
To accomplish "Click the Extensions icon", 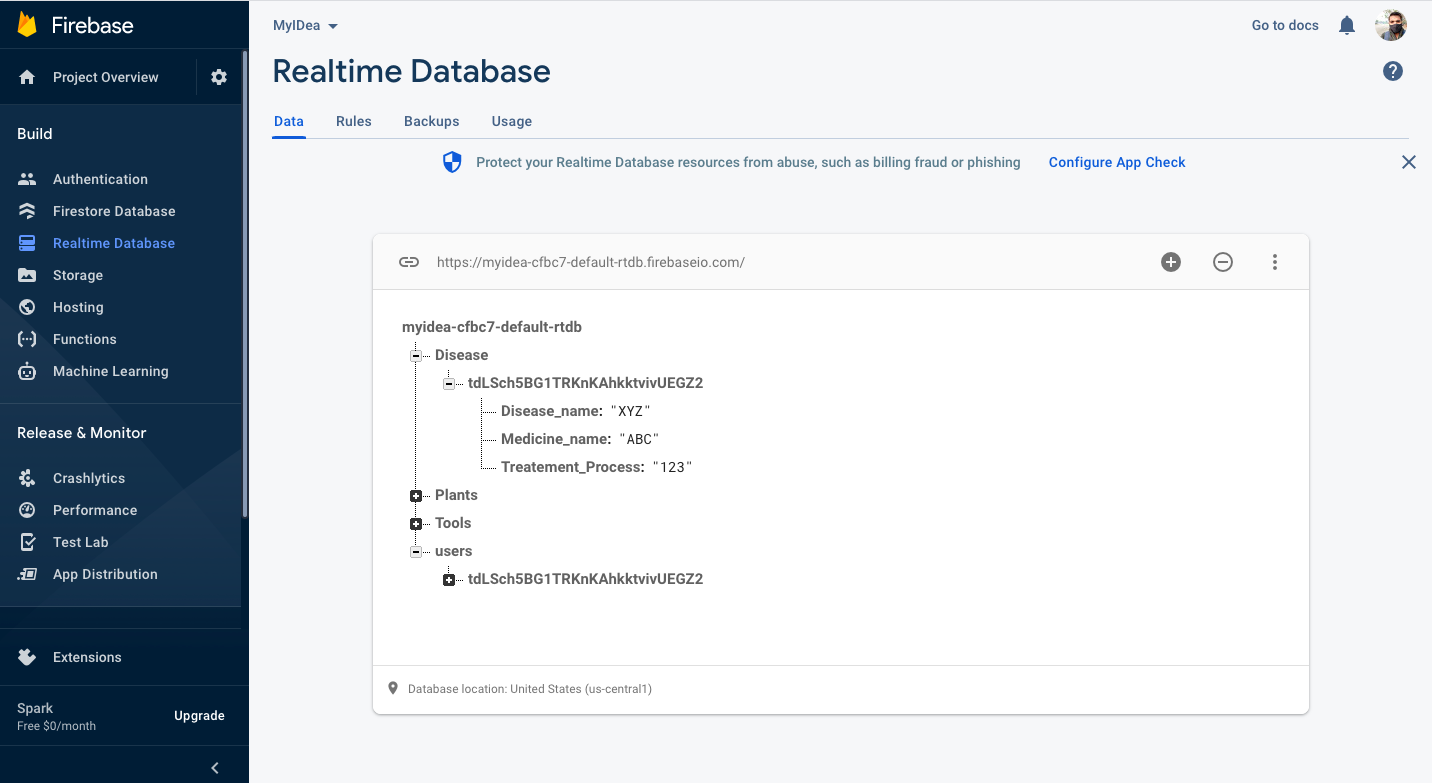I will pyautogui.click(x=27, y=657).
